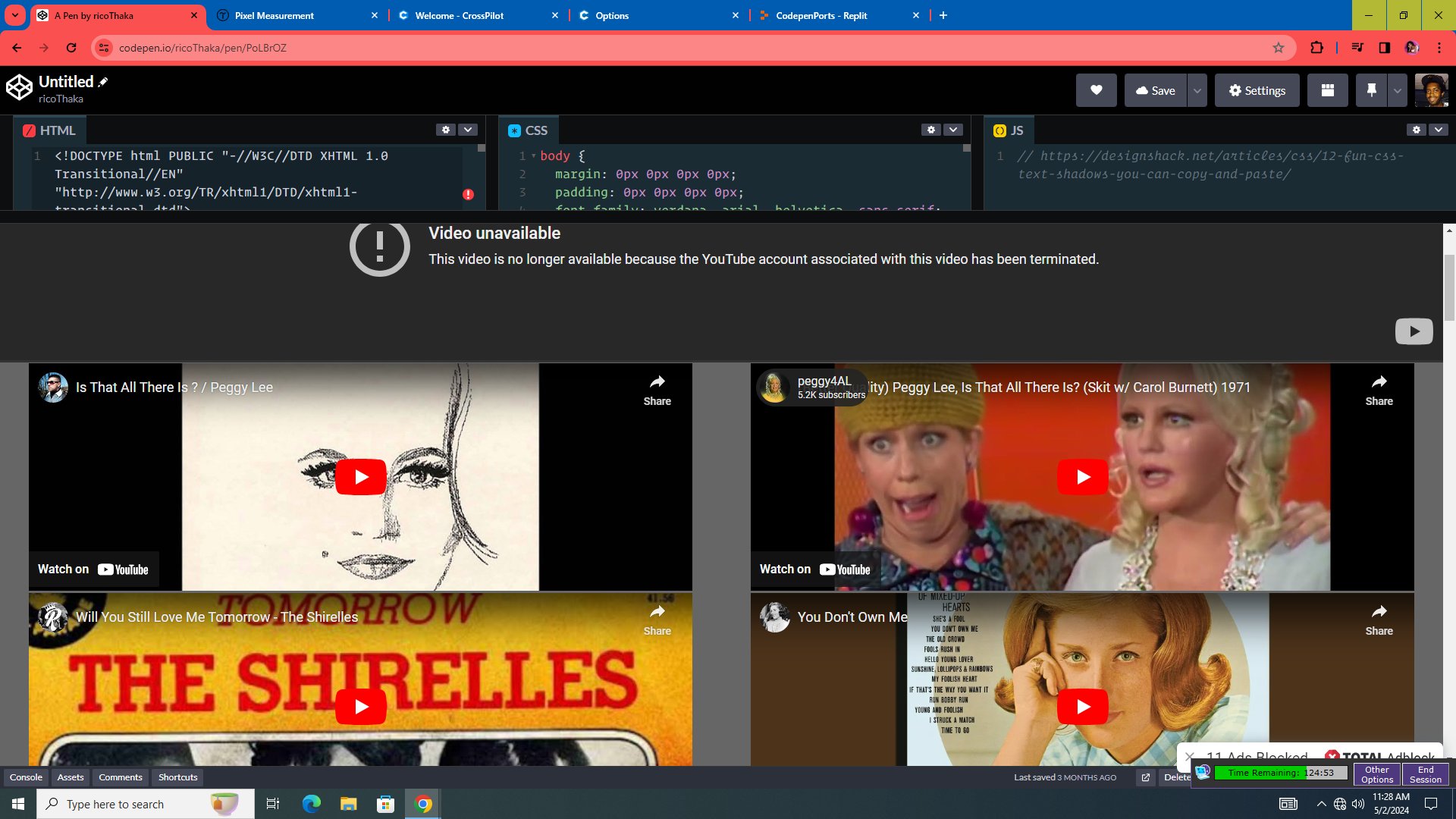Open the change view layout button

point(1327,90)
